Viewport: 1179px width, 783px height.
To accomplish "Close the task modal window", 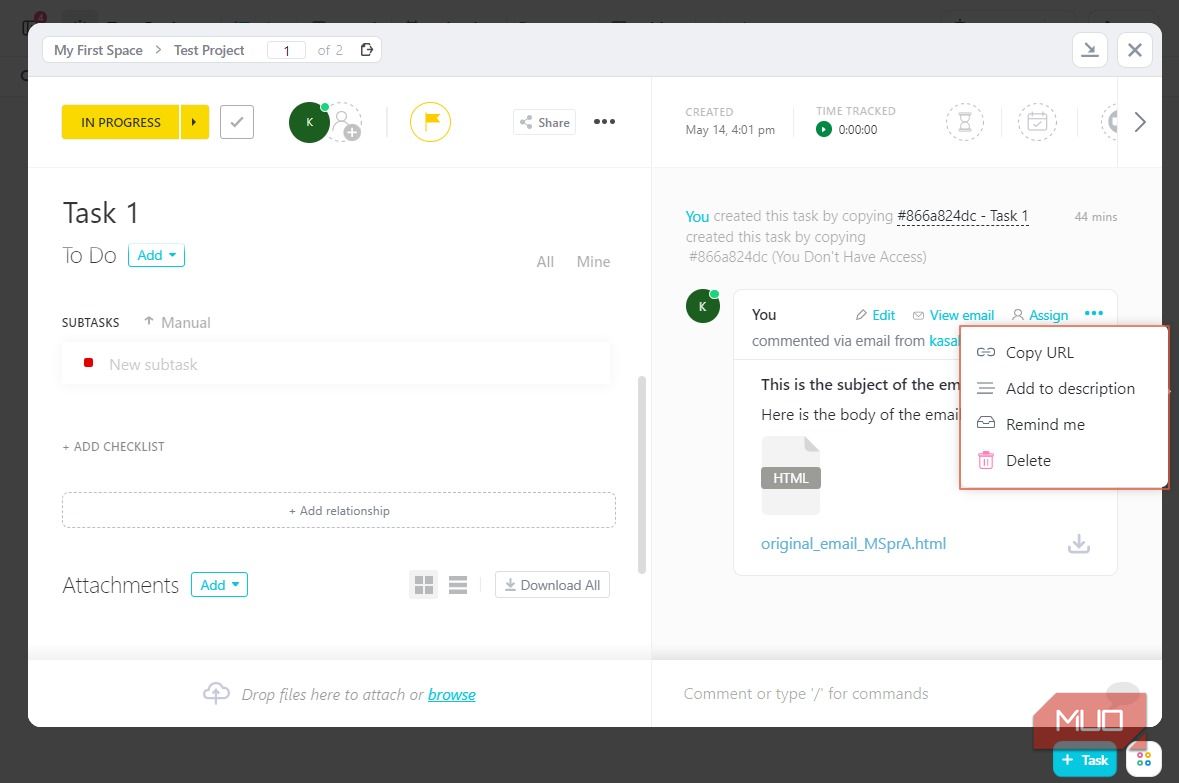I will coord(1135,50).
